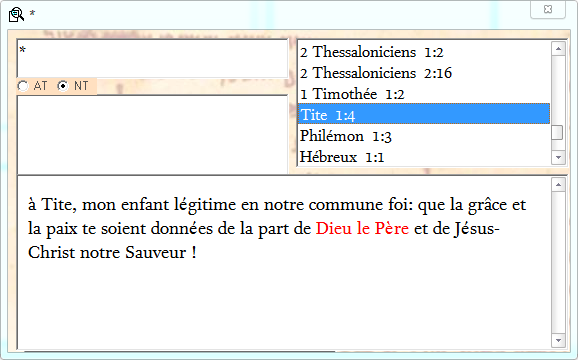Click the word 'Sauveur' in the verse
578x360 pixels.
[x=156, y=253]
